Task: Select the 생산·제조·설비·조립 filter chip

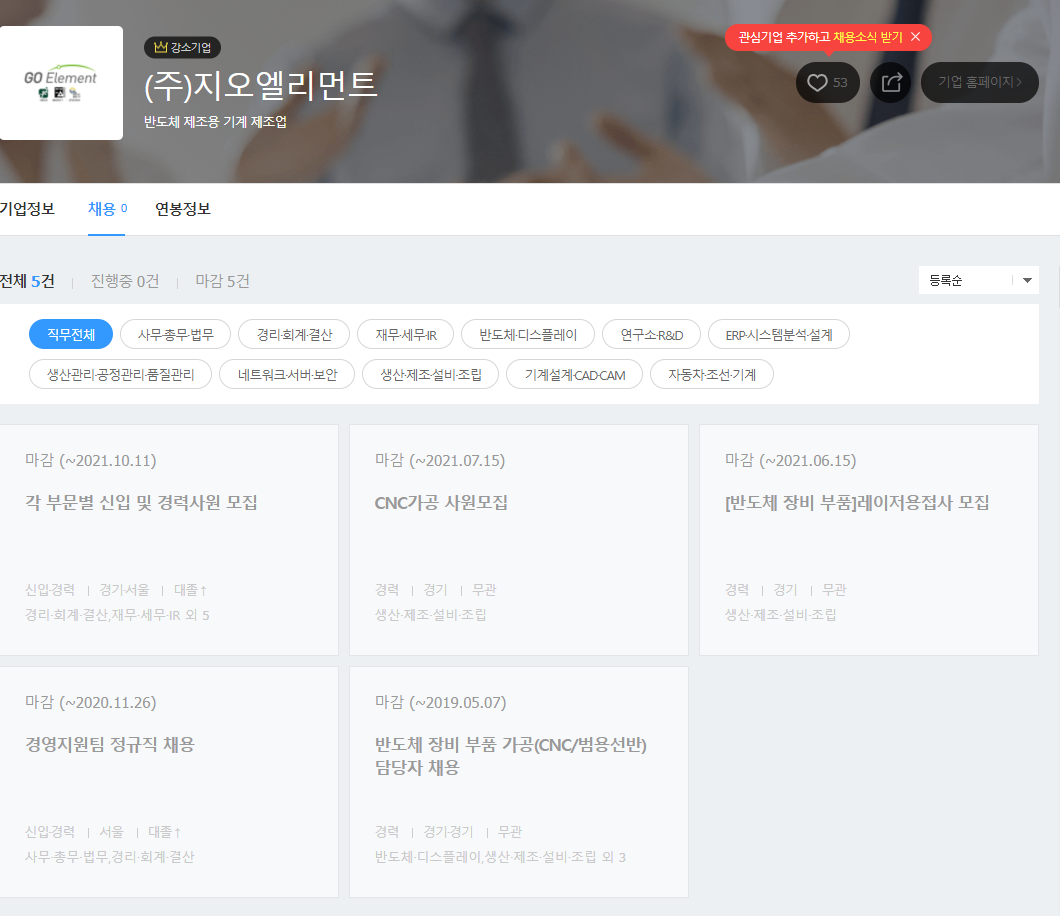Action: point(431,375)
